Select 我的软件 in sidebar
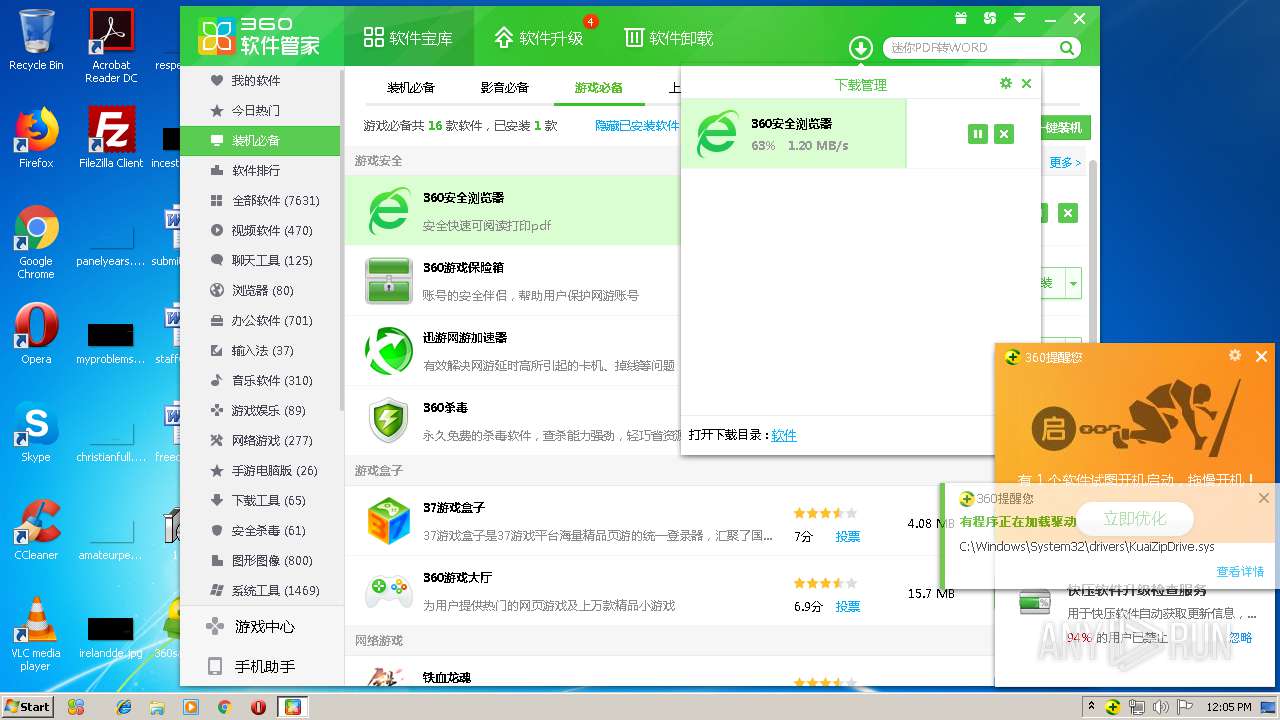Screen dimensions: 1280x720 pyautogui.click(x=260, y=80)
